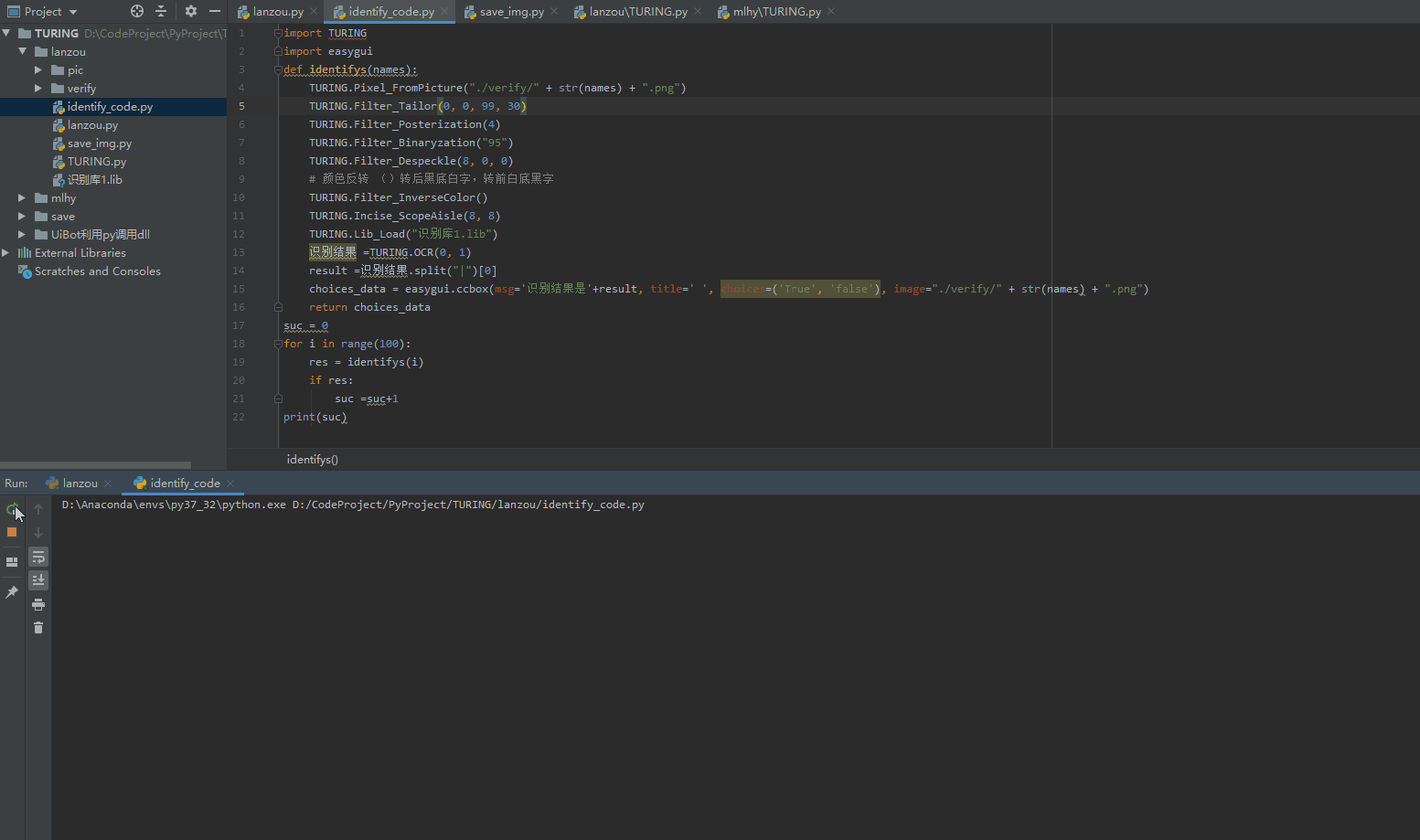Clear all console output with trash icon
Image resolution: width=1420 pixels, height=840 pixels.
tap(37, 627)
